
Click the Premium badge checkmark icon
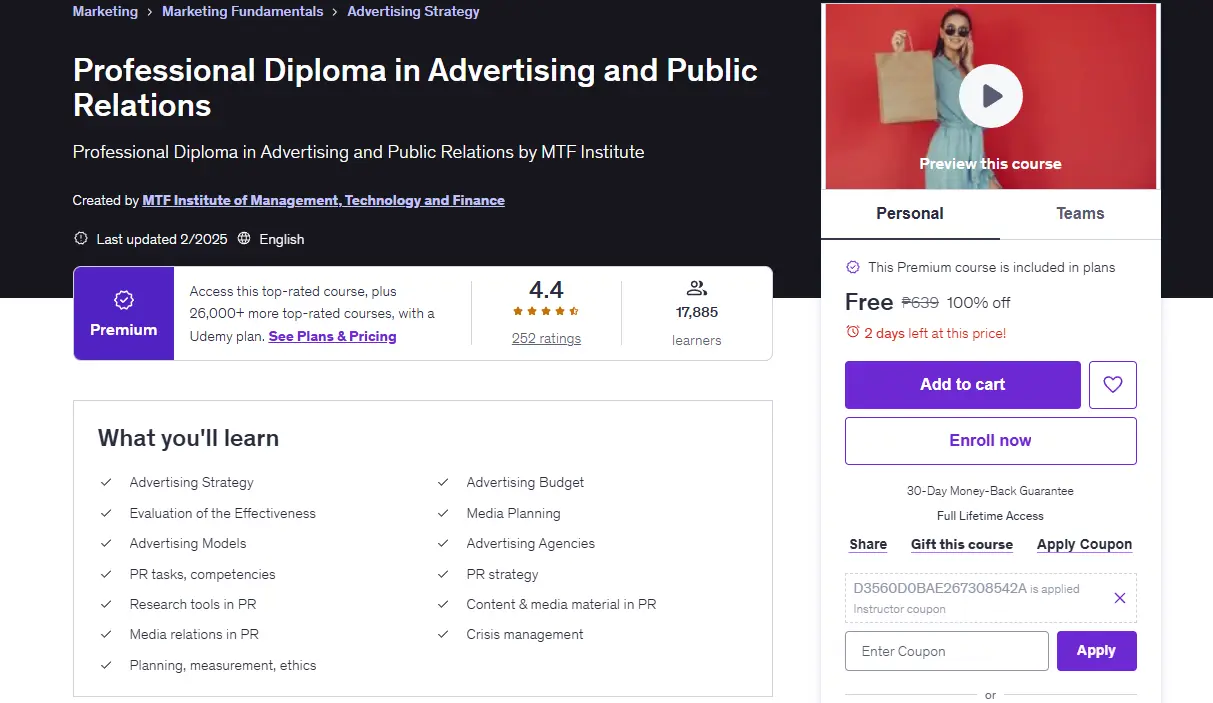(124, 300)
